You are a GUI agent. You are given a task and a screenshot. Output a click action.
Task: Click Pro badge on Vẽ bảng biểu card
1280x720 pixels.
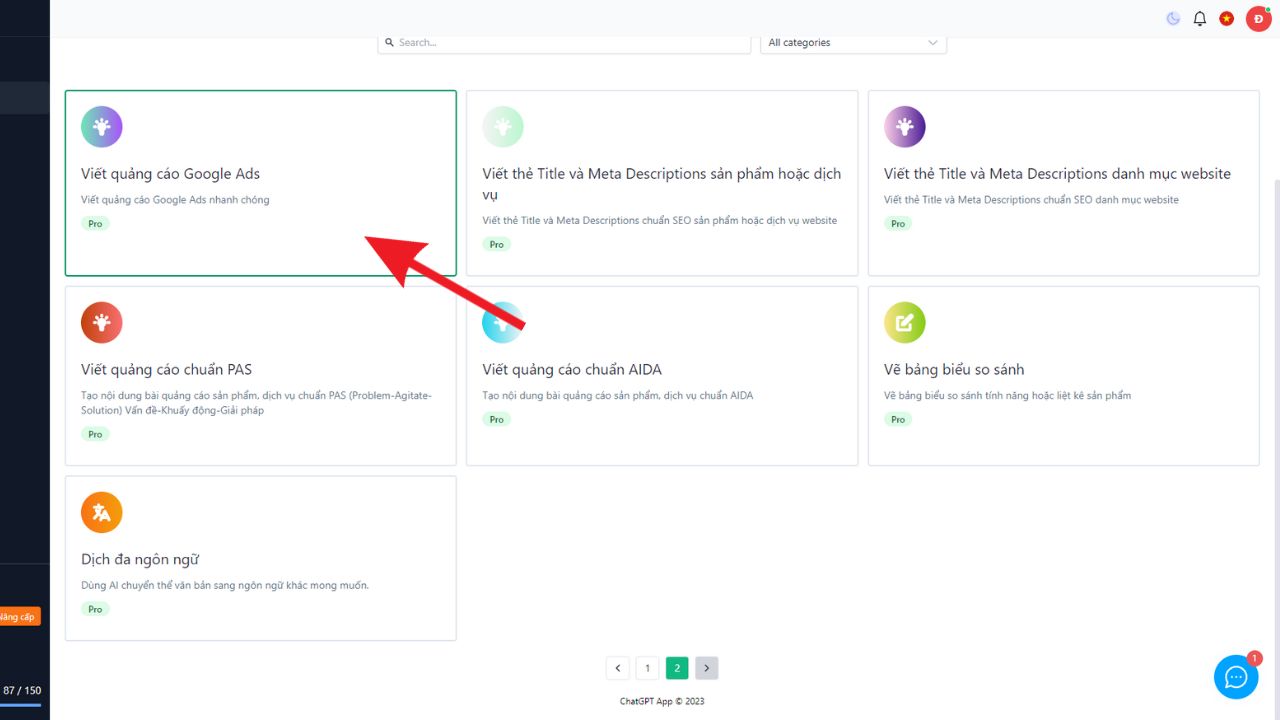pyautogui.click(x=898, y=420)
